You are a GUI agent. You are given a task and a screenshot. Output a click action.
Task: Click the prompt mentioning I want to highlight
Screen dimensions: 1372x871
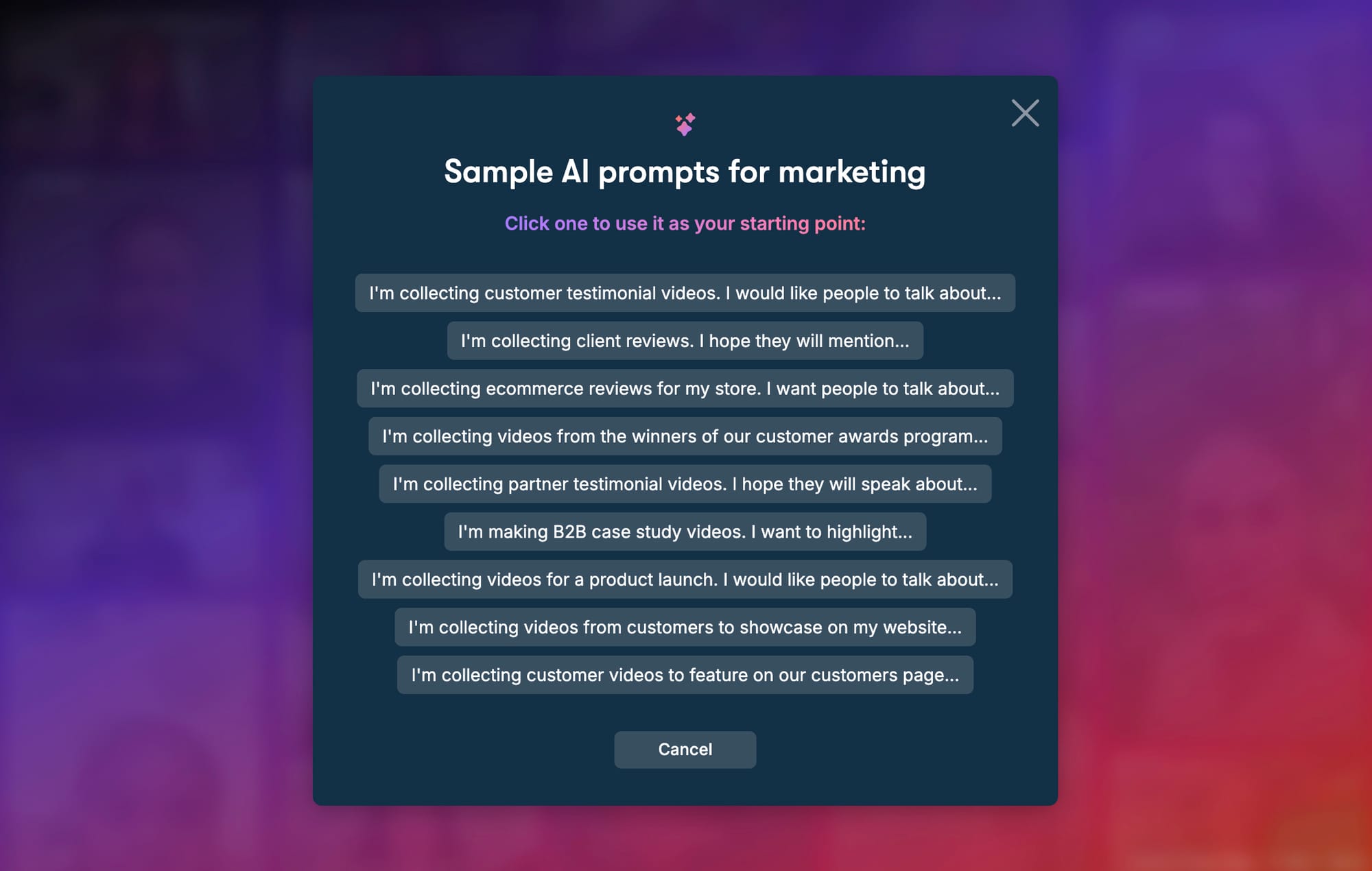[685, 532]
